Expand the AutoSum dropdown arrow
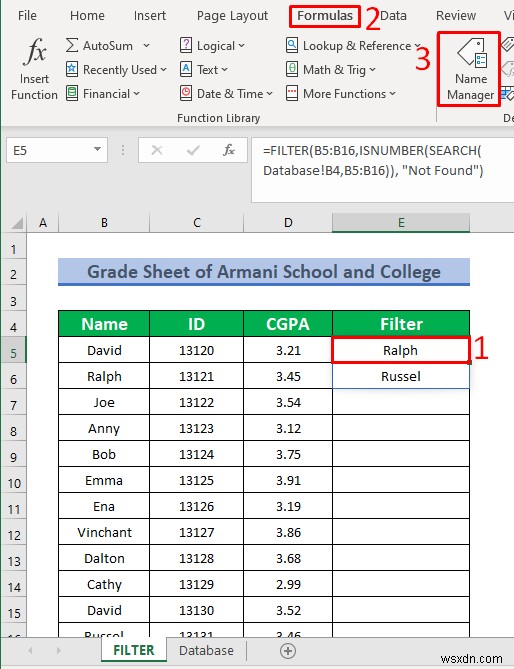Image resolution: width=514 pixels, height=669 pixels. [146, 45]
